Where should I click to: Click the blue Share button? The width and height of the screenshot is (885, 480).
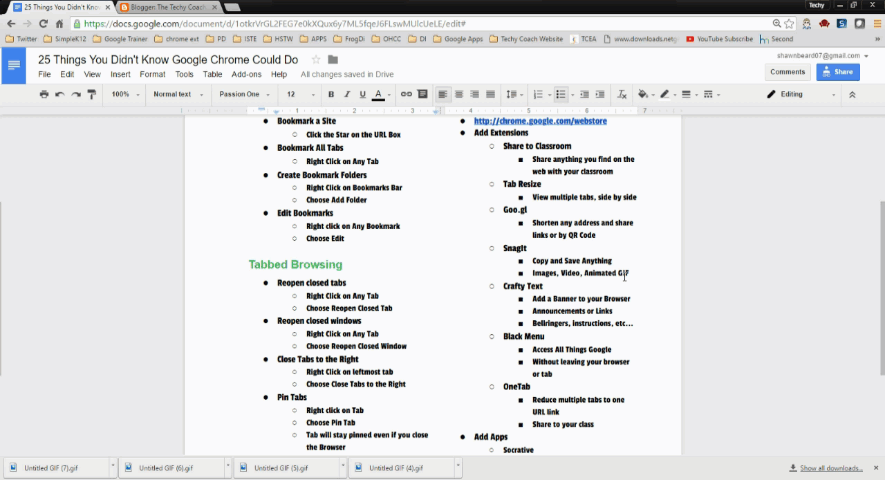[837, 72]
